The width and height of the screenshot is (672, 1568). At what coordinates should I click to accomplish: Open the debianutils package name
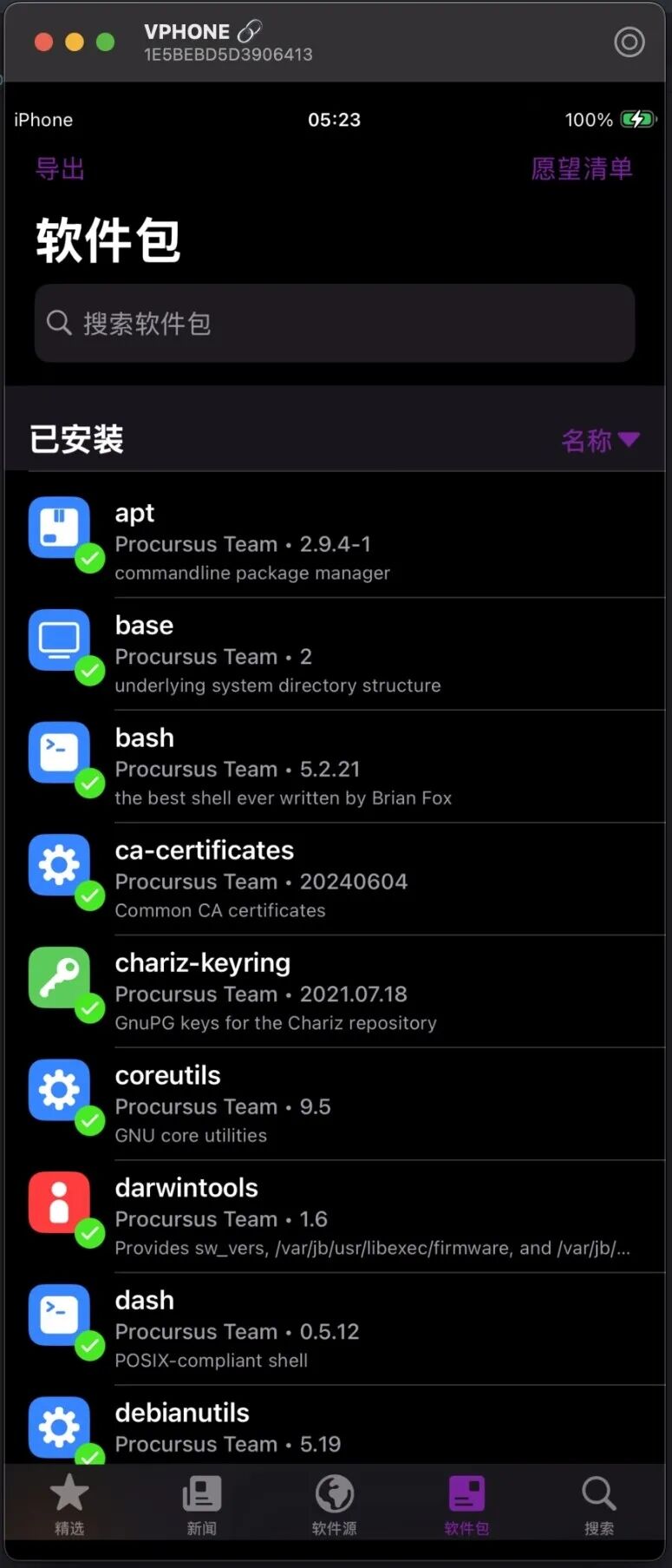coord(182,1413)
